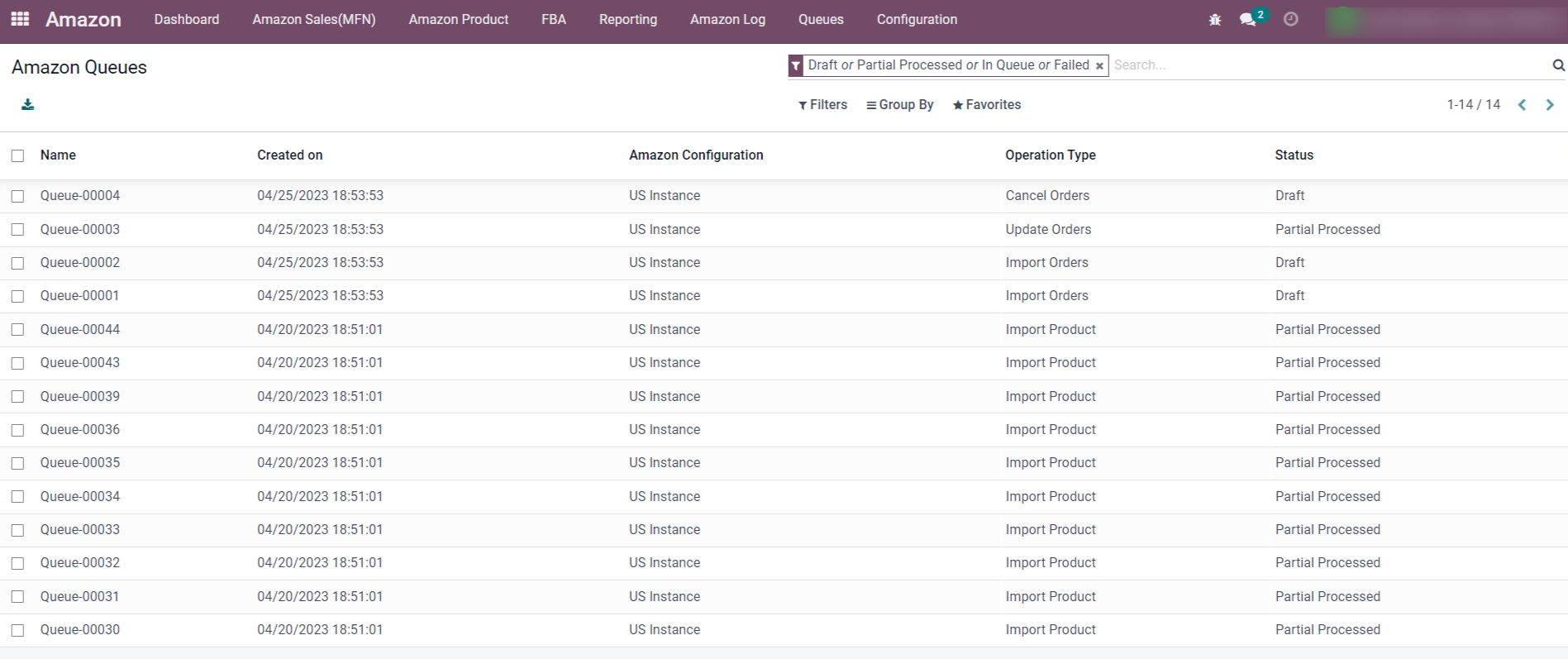The height and width of the screenshot is (659, 1568).
Task: Sort by the Name column header
Action: point(58,155)
